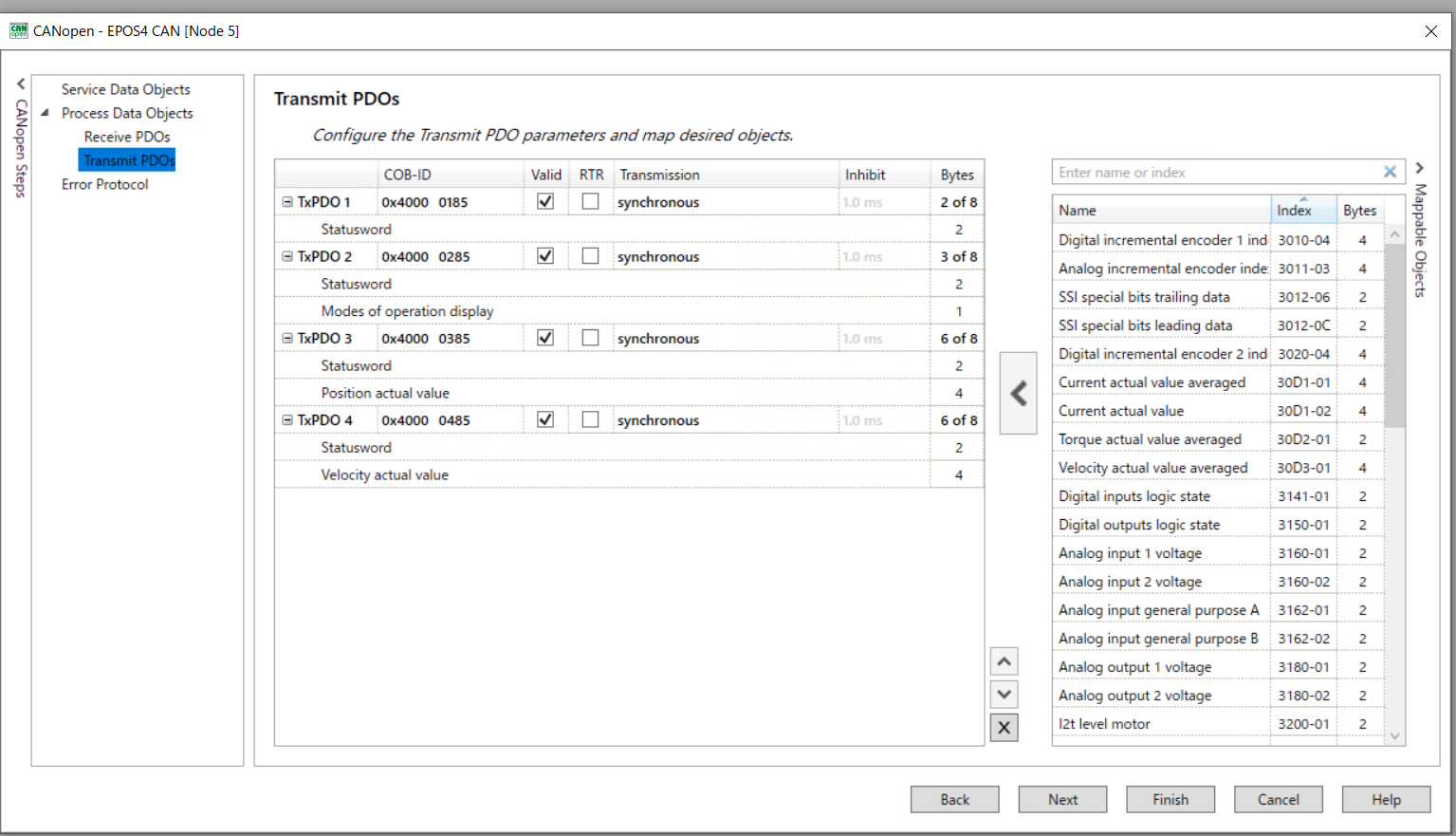Open Receive PDOs step
The width and height of the screenshot is (1456, 836).
[x=127, y=137]
